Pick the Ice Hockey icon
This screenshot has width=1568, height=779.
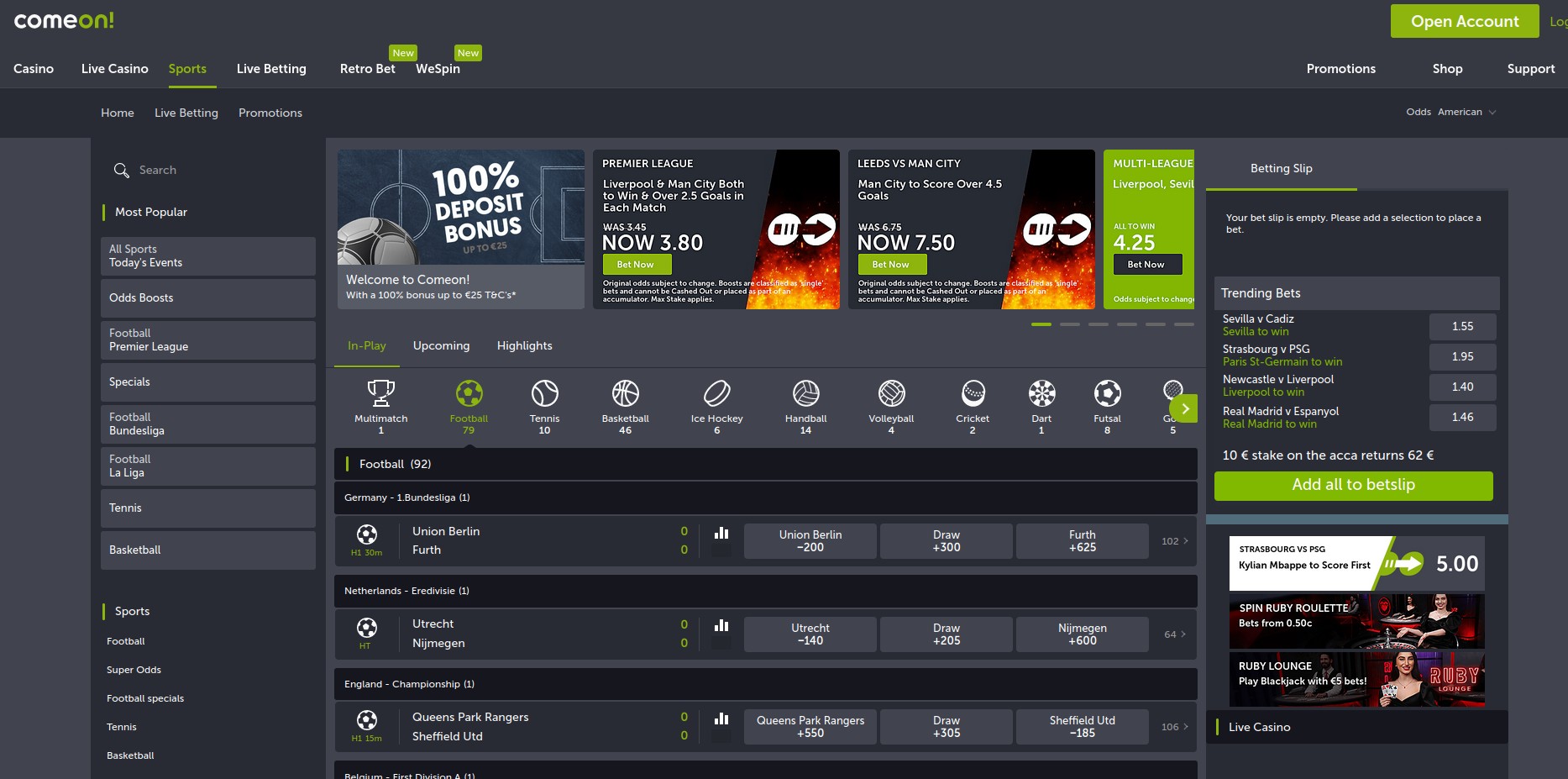point(716,393)
